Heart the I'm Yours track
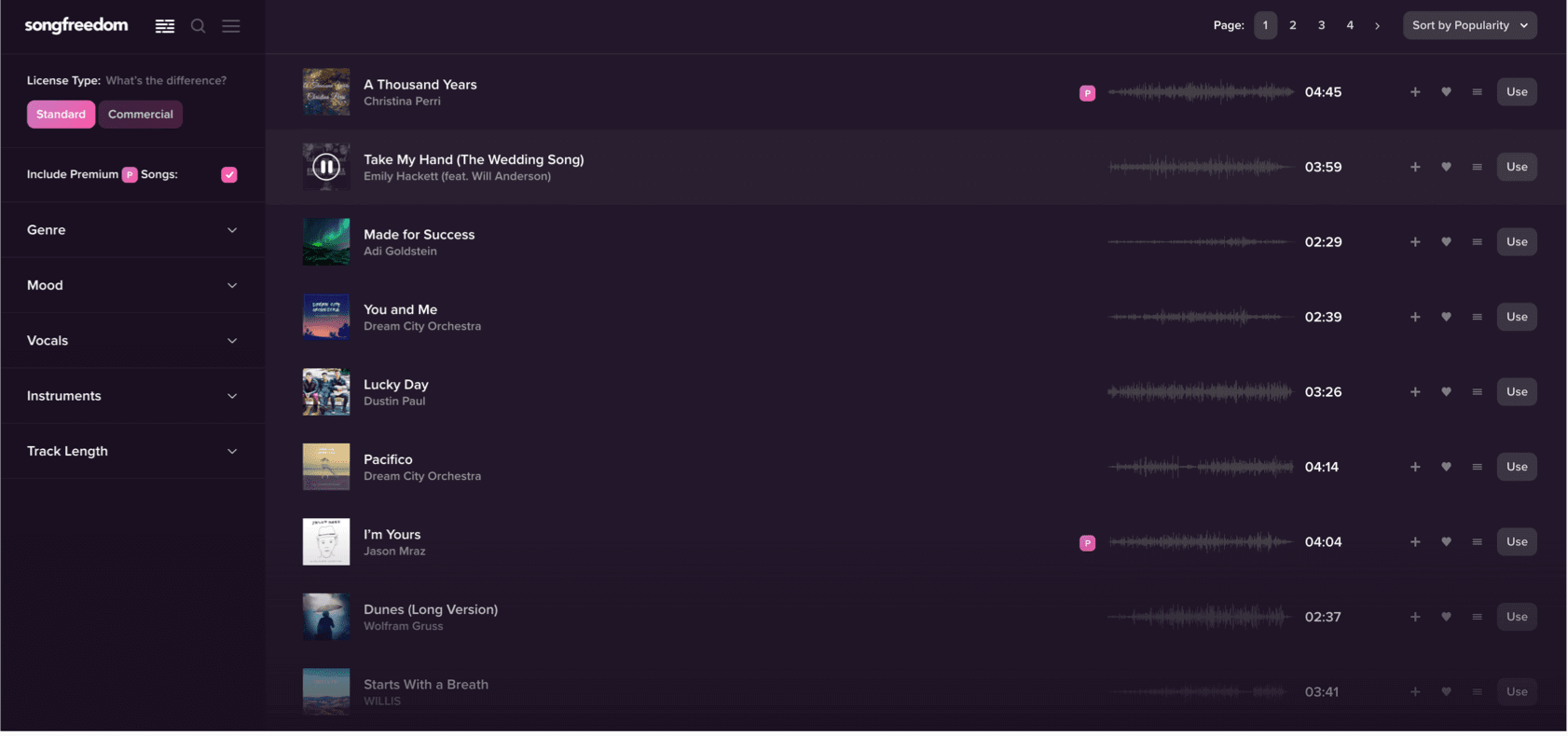 (x=1446, y=542)
